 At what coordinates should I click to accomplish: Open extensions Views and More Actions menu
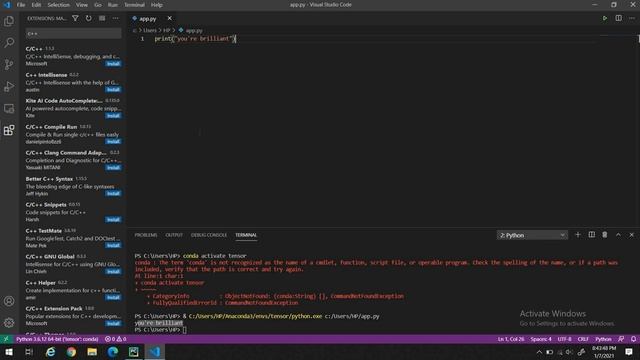[x=116, y=18]
